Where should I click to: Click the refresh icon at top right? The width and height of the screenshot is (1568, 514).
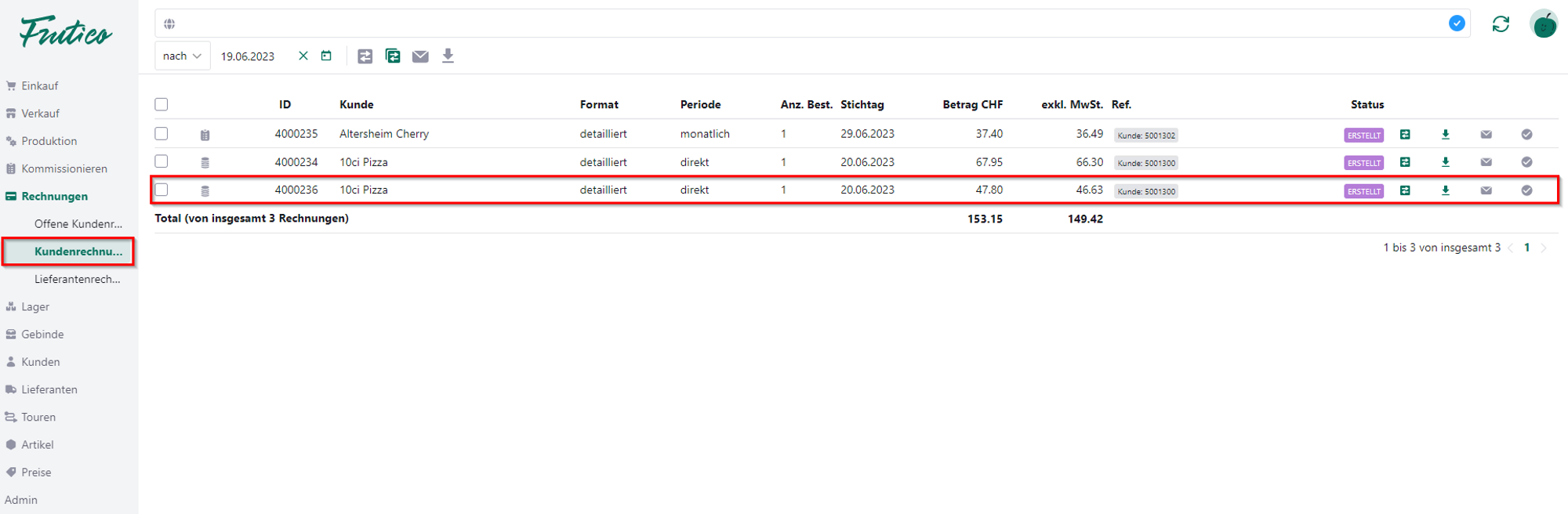(x=1500, y=24)
